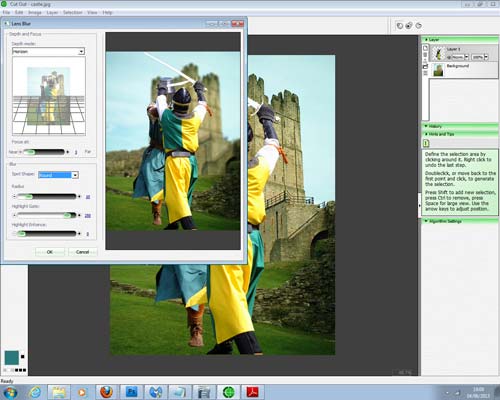The height and width of the screenshot is (400, 500).
Task: Launch Windows Media Player from taskbar
Action: point(82,392)
